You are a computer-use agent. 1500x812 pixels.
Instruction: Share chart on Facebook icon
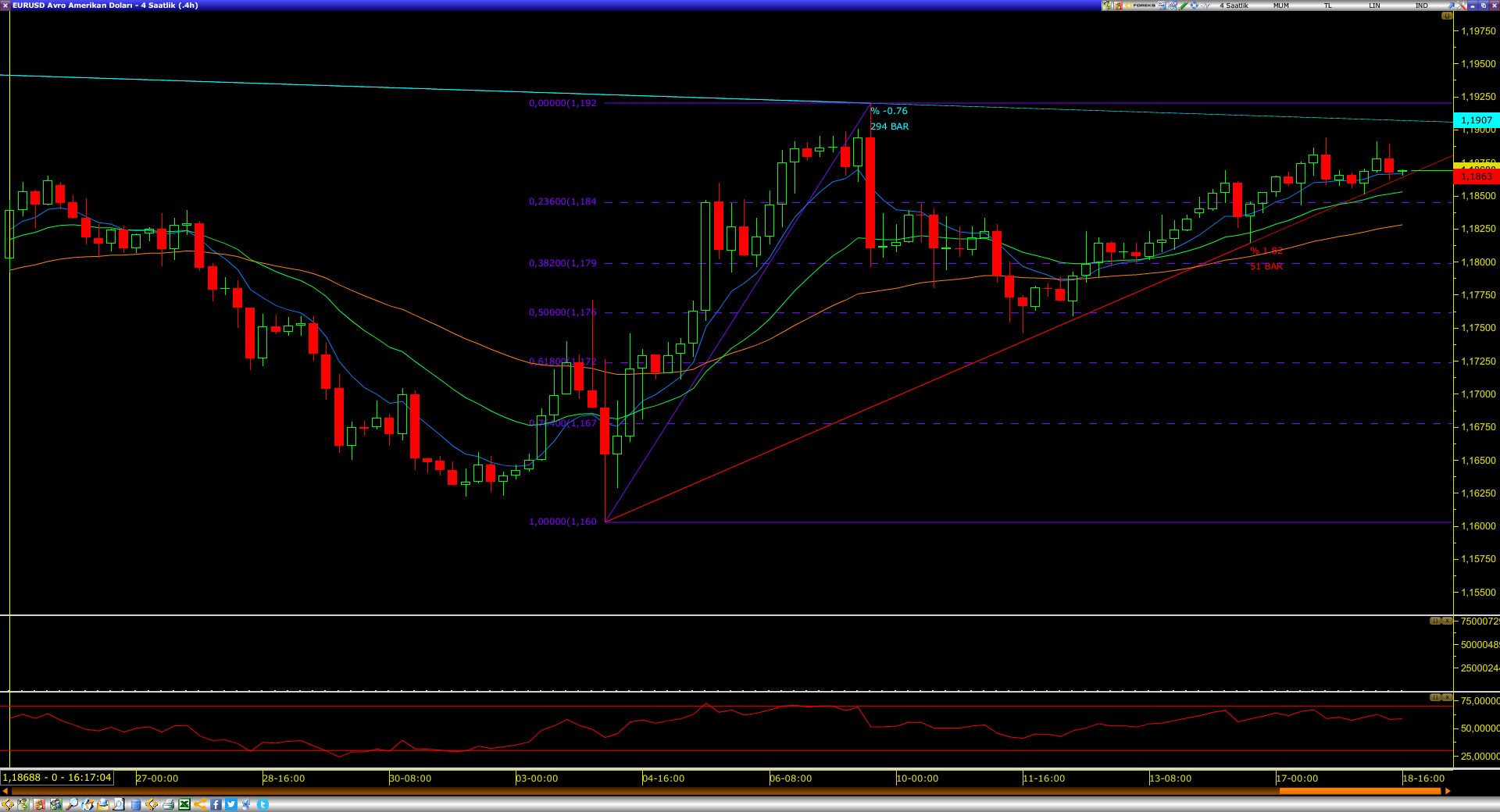point(216,804)
